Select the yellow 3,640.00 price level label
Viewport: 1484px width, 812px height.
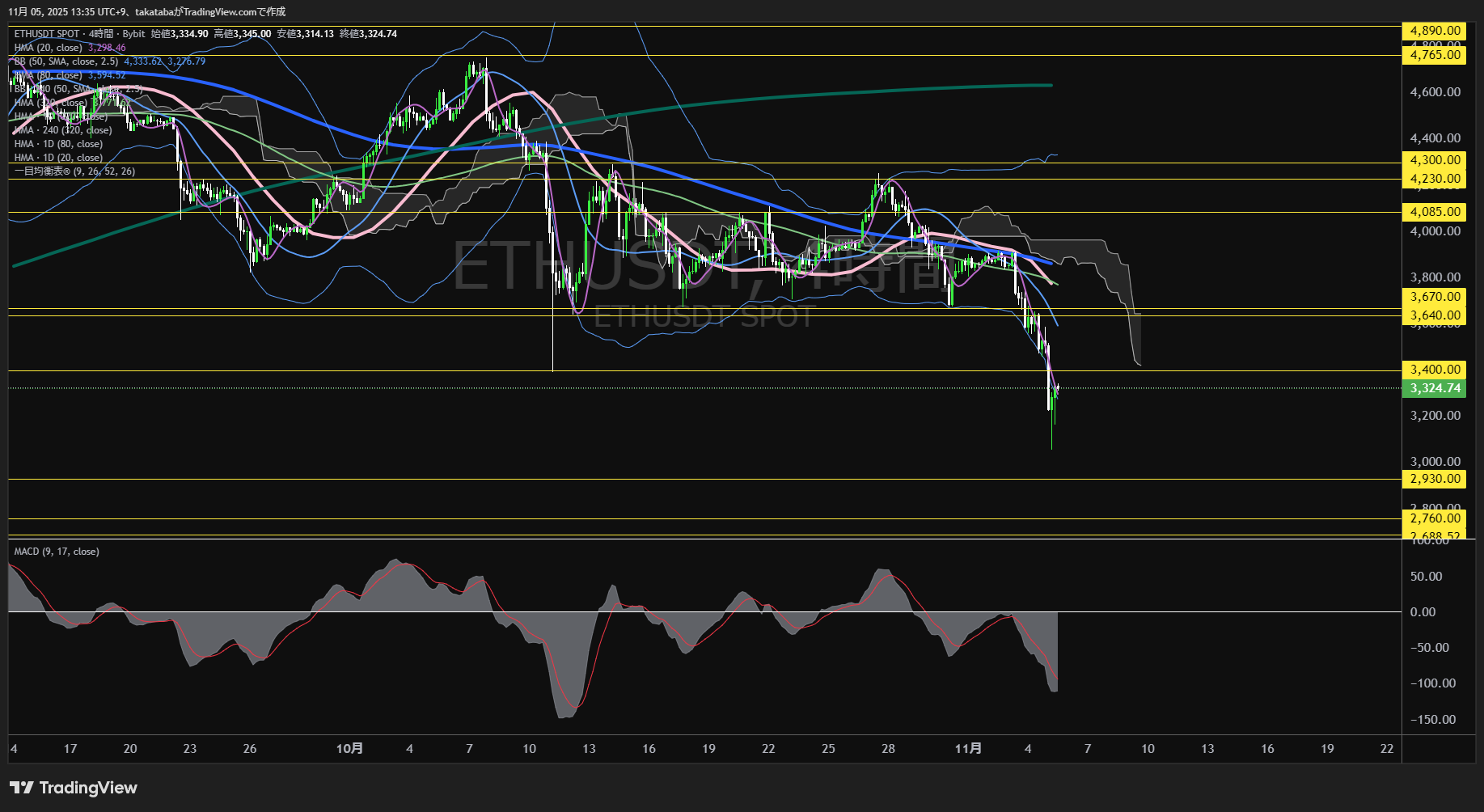tap(1435, 315)
